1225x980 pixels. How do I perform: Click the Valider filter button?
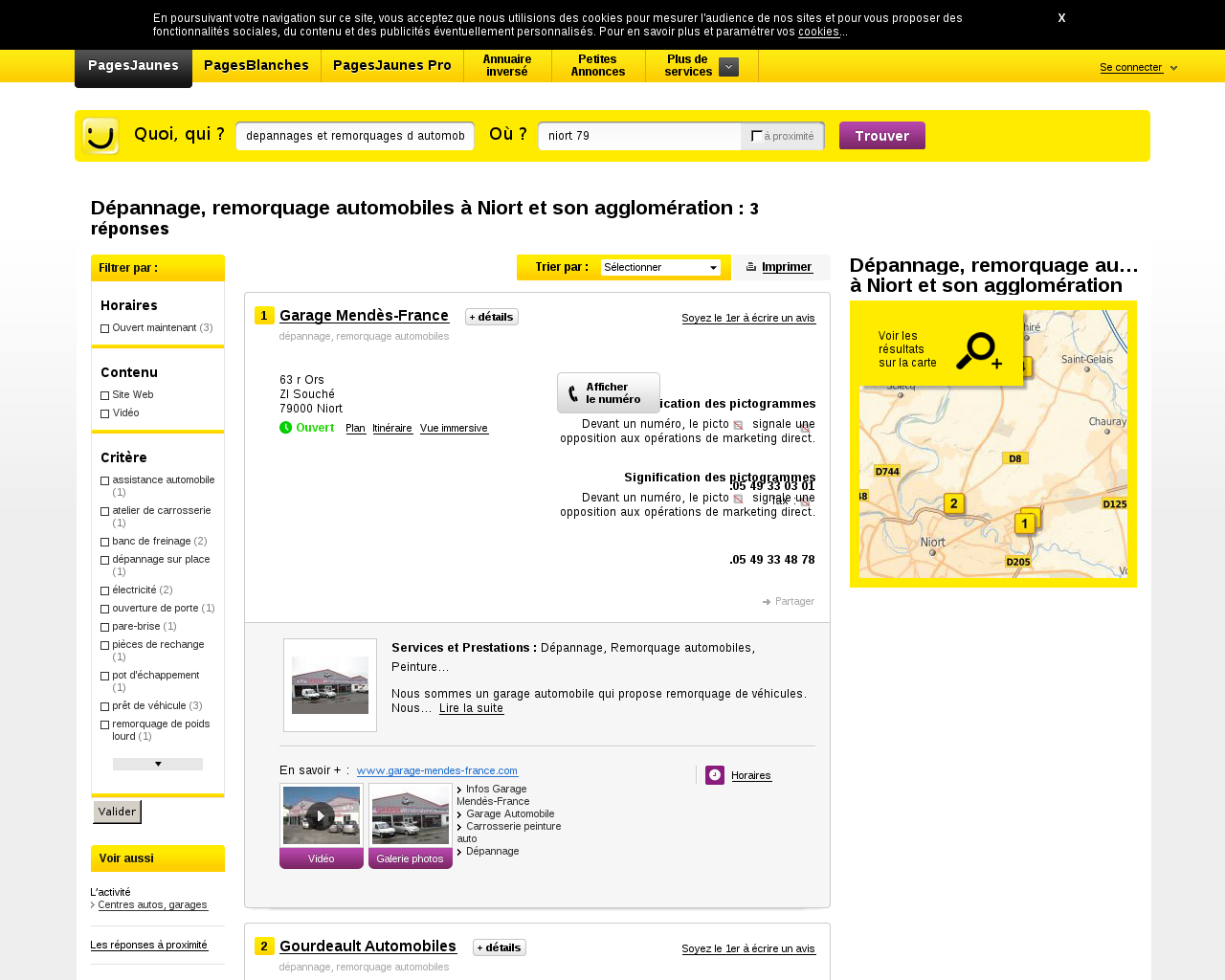point(117,812)
